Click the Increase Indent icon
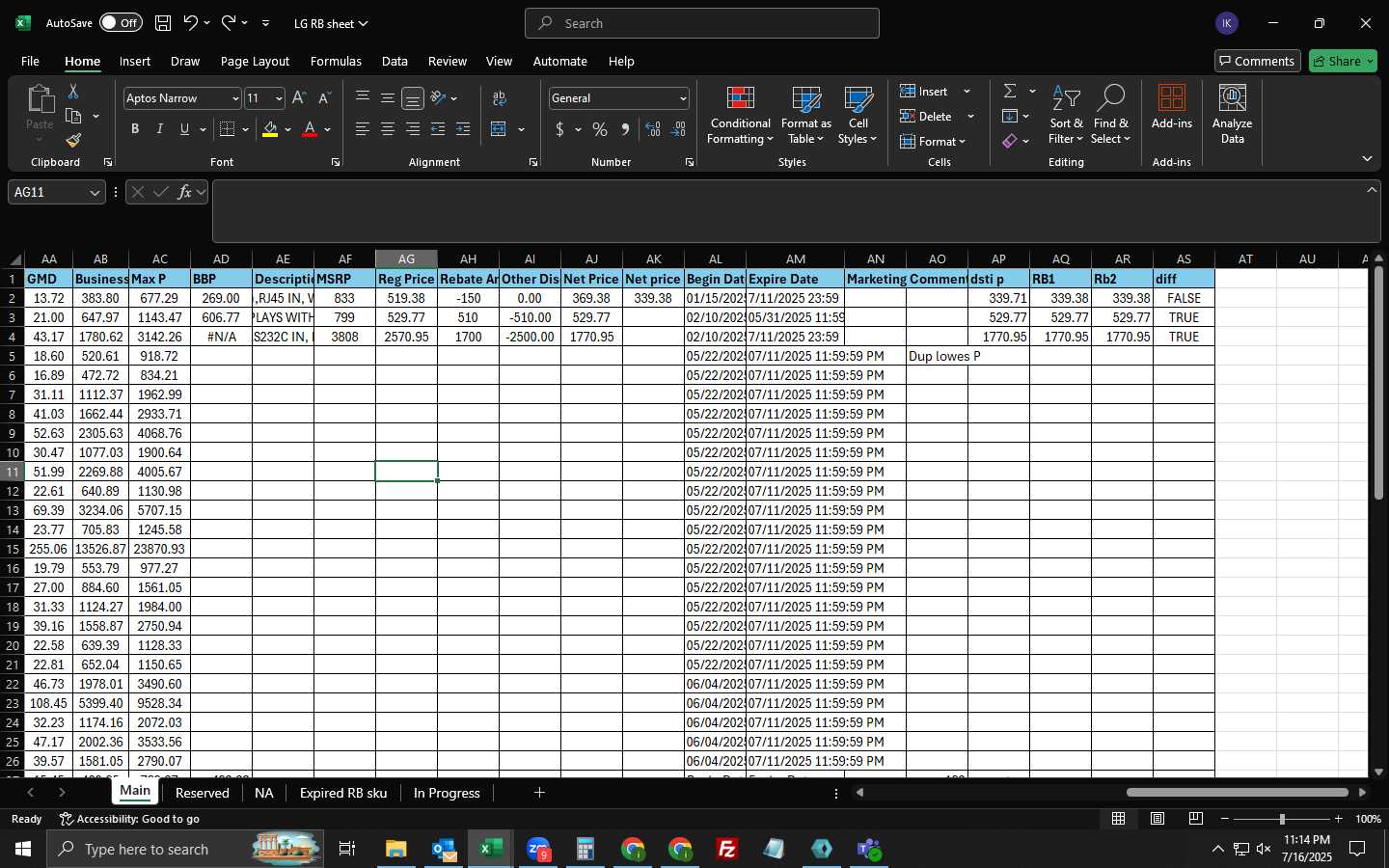Image resolution: width=1389 pixels, height=868 pixels. (x=463, y=129)
